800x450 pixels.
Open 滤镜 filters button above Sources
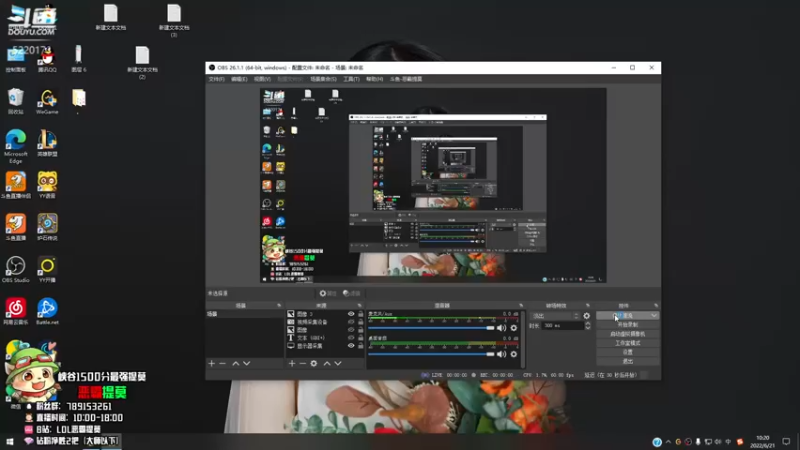[352, 293]
